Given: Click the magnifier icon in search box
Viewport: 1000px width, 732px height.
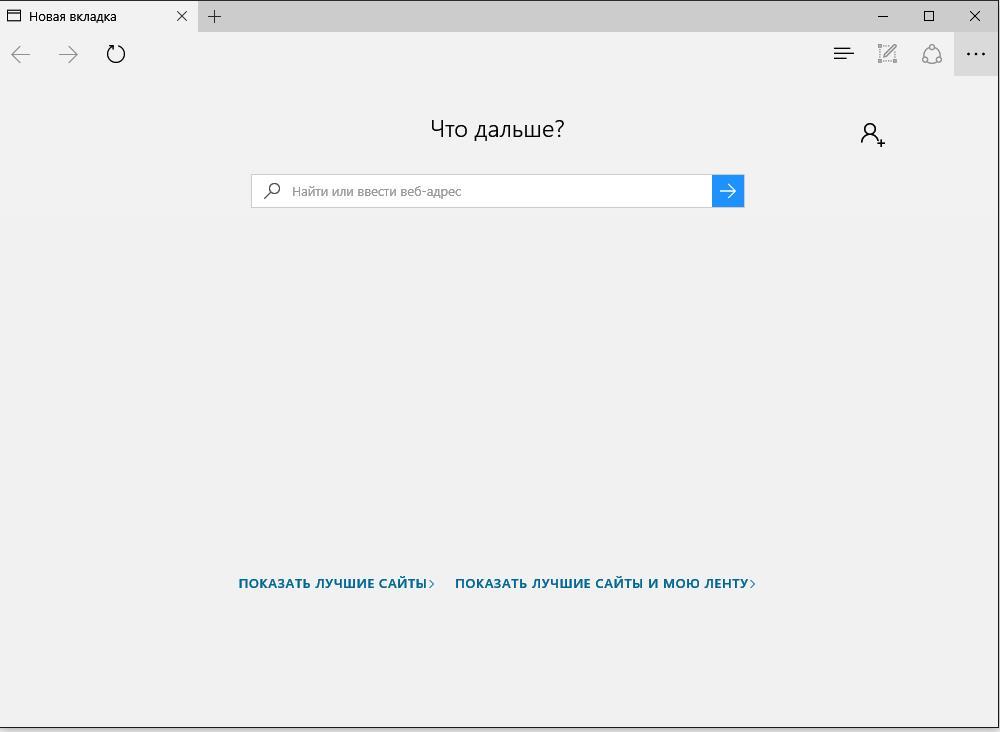Looking at the screenshot, I should pyautogui.click(x=272, y=191).
